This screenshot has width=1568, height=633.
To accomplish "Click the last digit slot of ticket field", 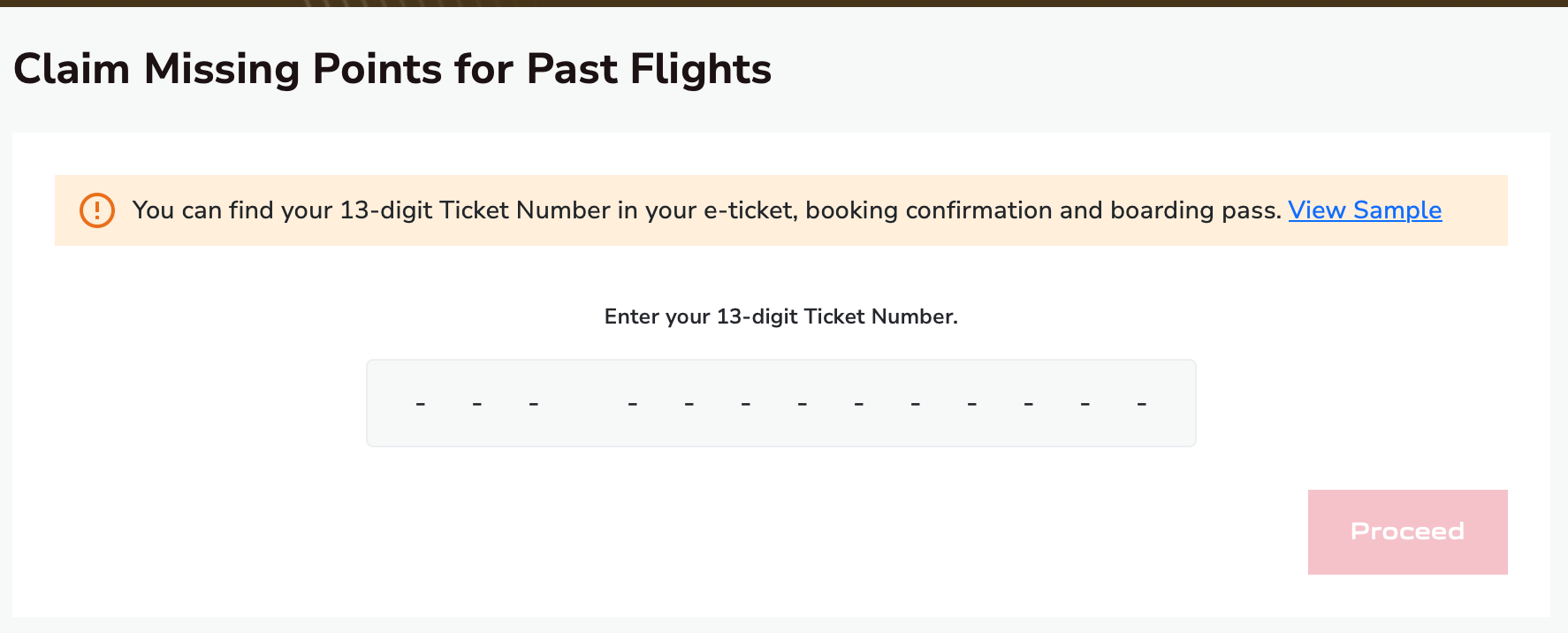I will [1142, 404].
